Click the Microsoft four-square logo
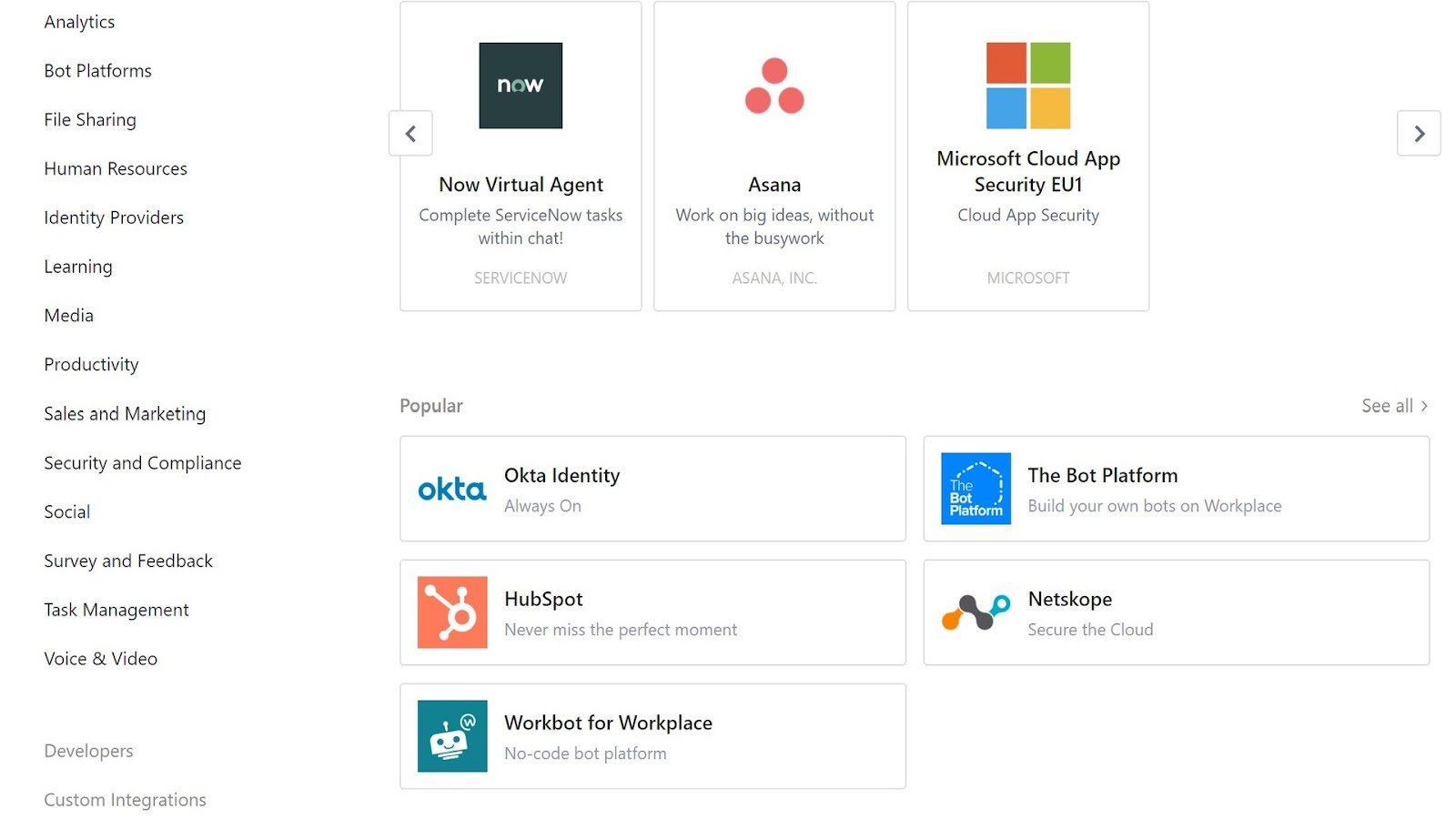The image size is (1456, 819). pyautogui.click(x=1028, y=86)
